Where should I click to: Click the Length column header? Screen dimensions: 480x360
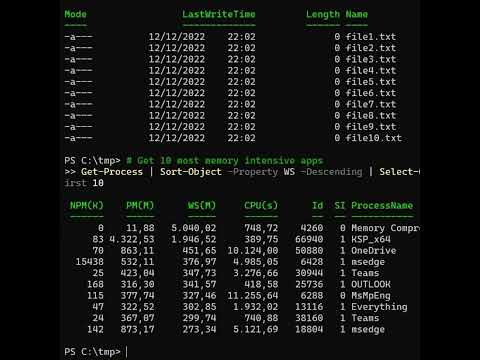pos(323,14)
